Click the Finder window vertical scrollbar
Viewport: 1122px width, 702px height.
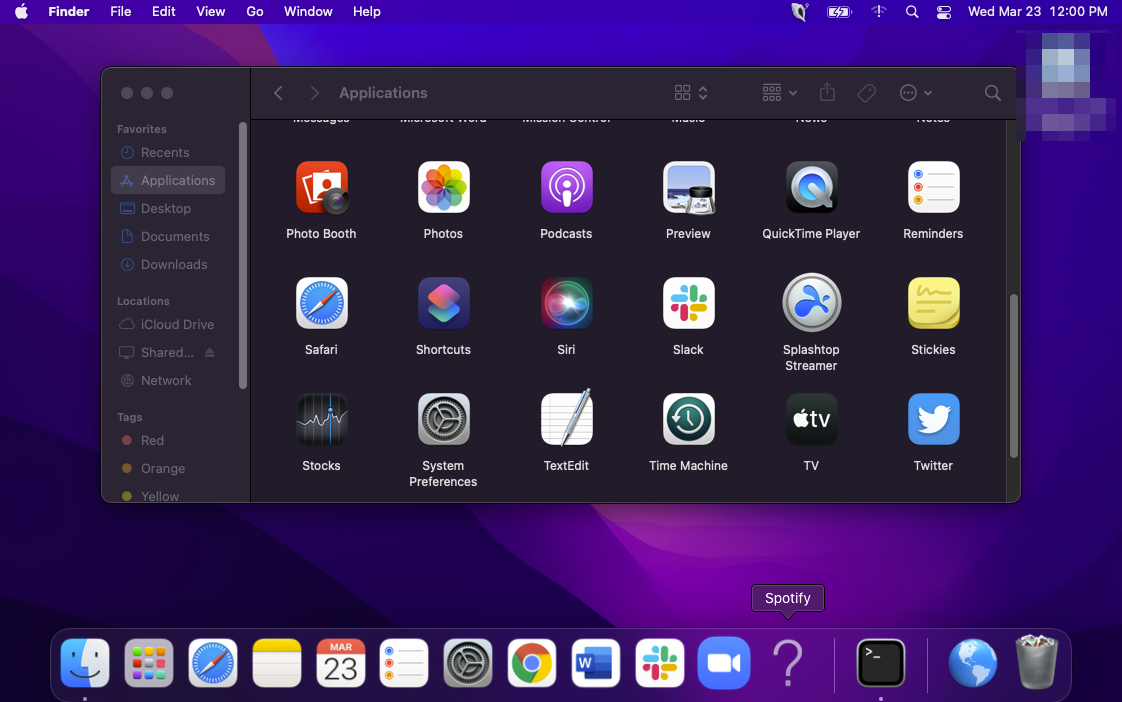[x=1013, y=376]
